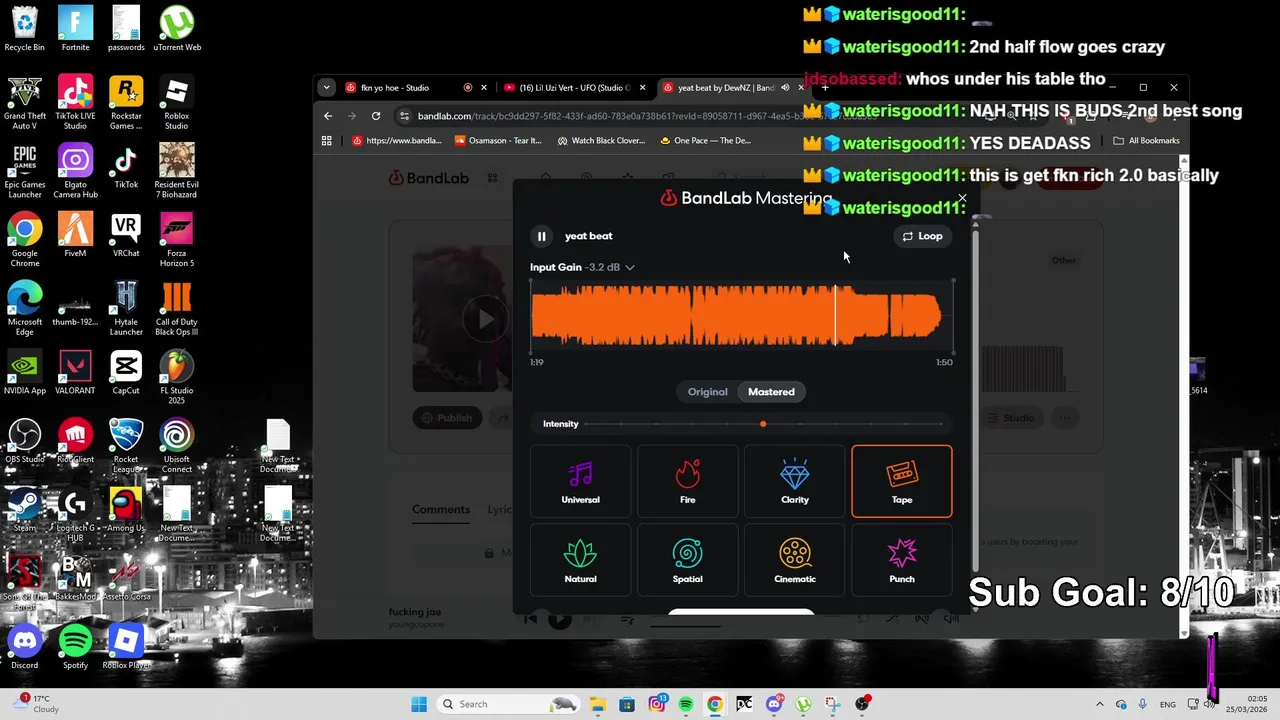This screenshot has height=720, width=1280.
Task: Select the VALORANT desktop icon
Action: (x=75, y=372)
